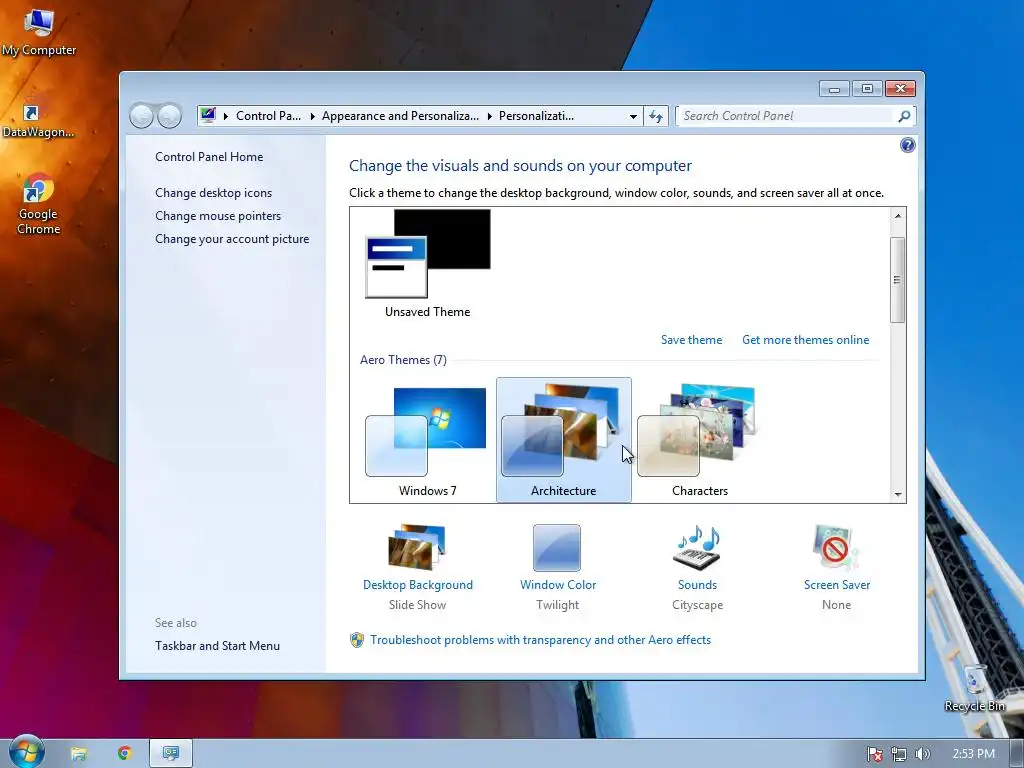
Task: Open Taskbar and Start Menu link
Action: click(x=217, y=646)
